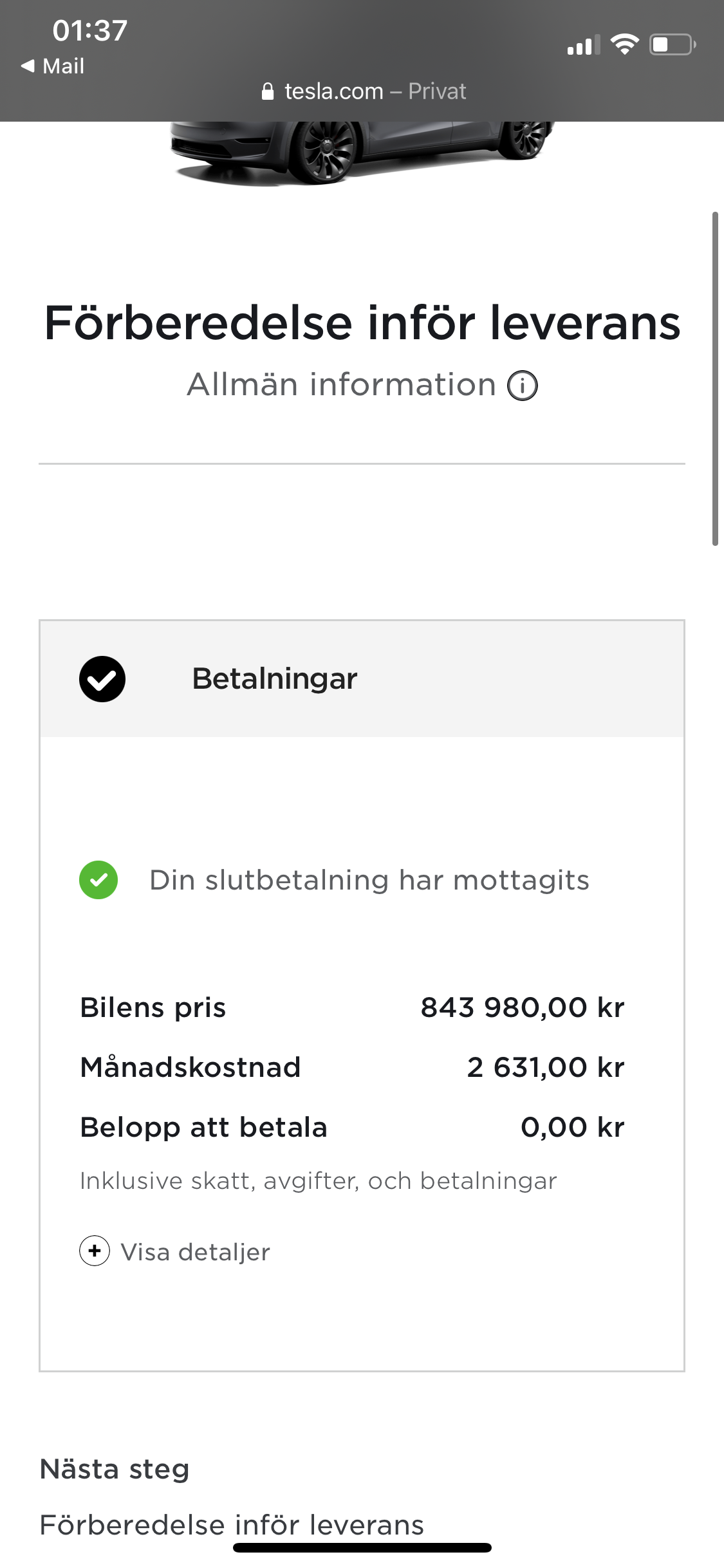Screen dimensions: 724x1568
Task: Tap the cellular signal bars
Action: click(x=583, y=45)
